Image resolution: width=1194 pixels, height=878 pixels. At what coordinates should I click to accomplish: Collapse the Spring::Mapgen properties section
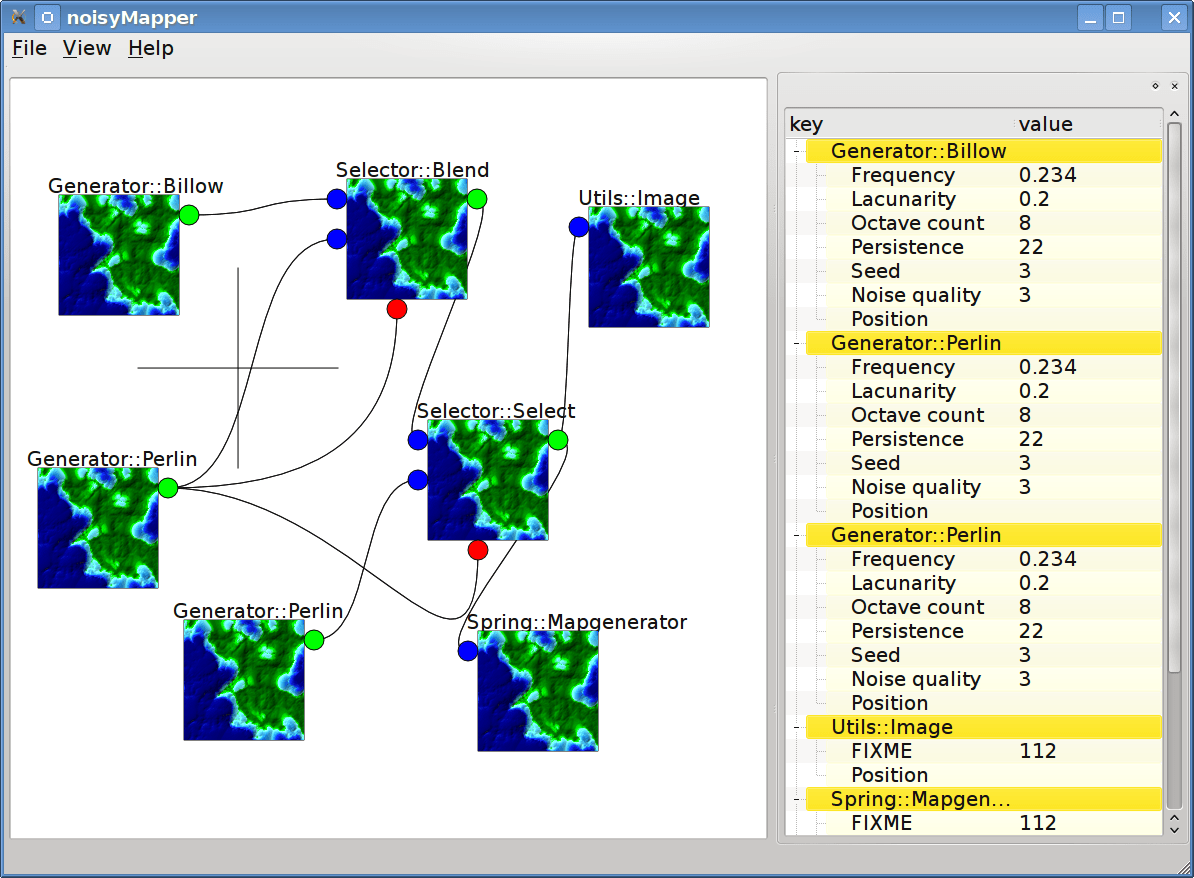pos(795,799)
